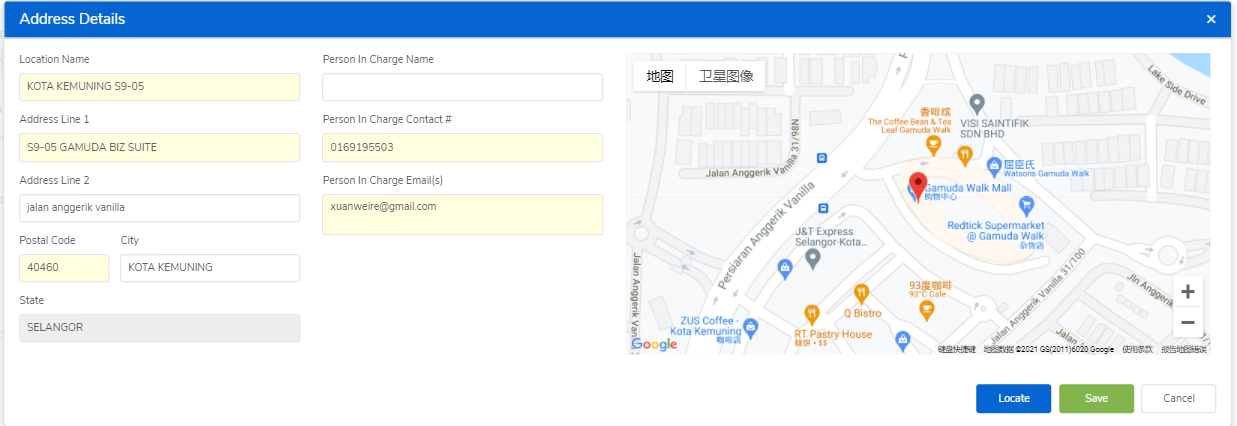
Task: Click the ZUS Coffee shop marker
Action: (751, 327)
